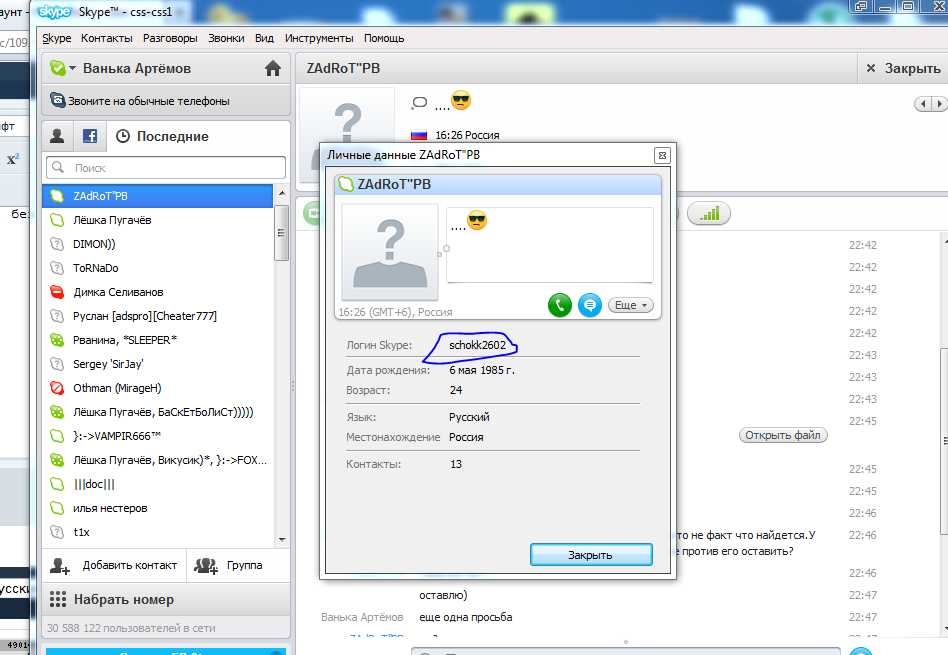Select ZAdRoT"PB in the contact list
This screenshot has width=948, height=655.
[x=158, y=196]
